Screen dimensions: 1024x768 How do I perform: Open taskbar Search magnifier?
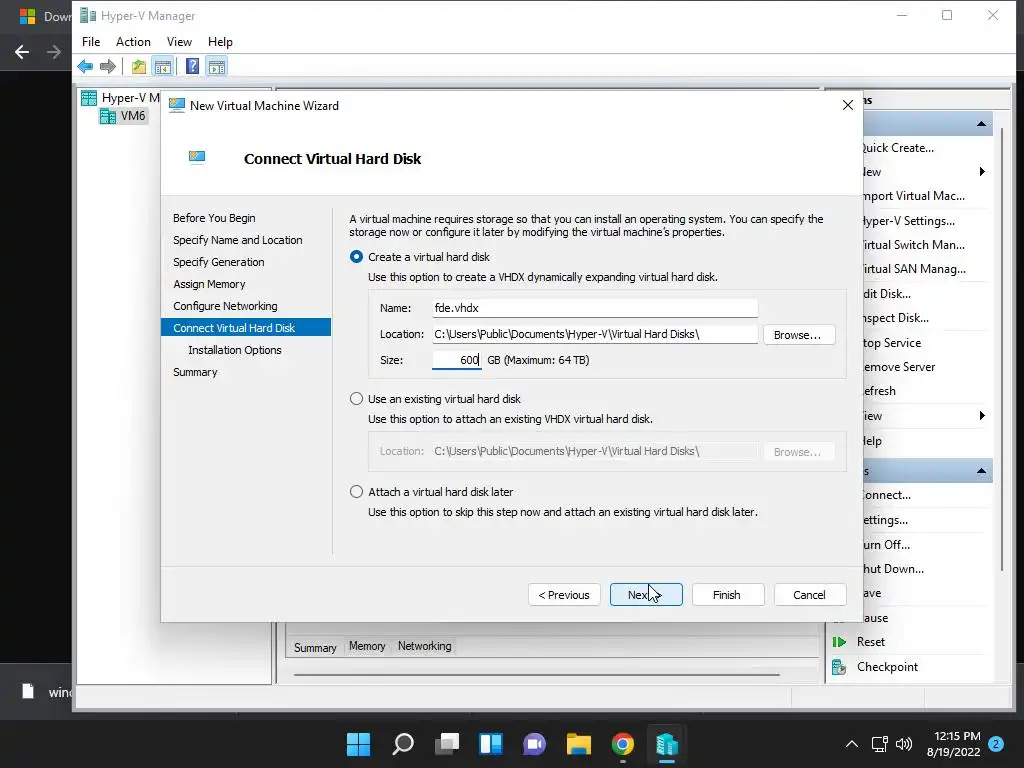[x=403, y=744]
